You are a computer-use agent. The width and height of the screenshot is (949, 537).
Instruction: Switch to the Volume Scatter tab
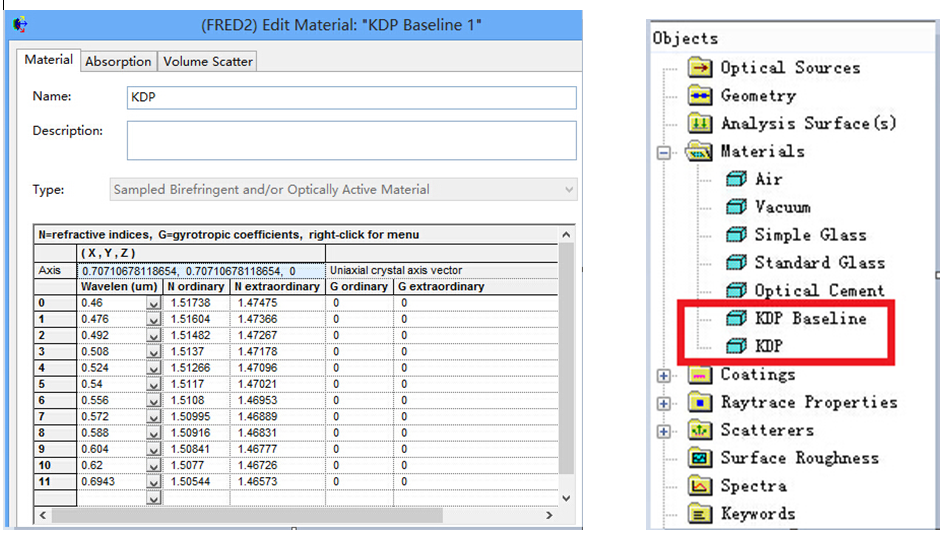pyautogui.click(x=208, y=61)
